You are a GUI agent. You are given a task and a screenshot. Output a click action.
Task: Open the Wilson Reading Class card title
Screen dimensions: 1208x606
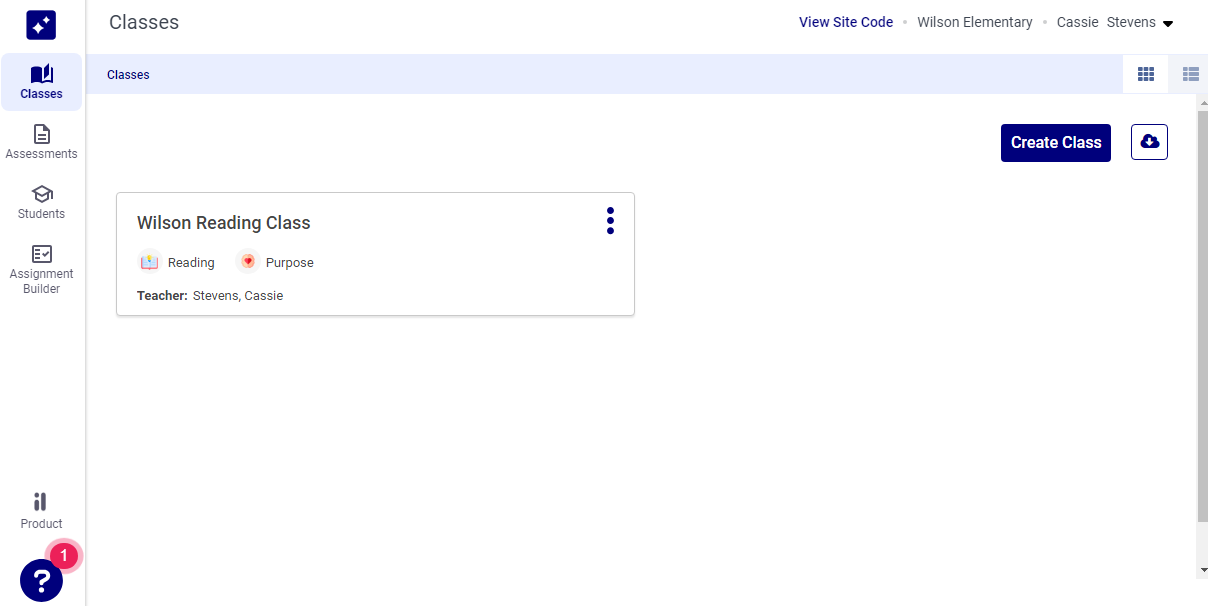point(223,223)
